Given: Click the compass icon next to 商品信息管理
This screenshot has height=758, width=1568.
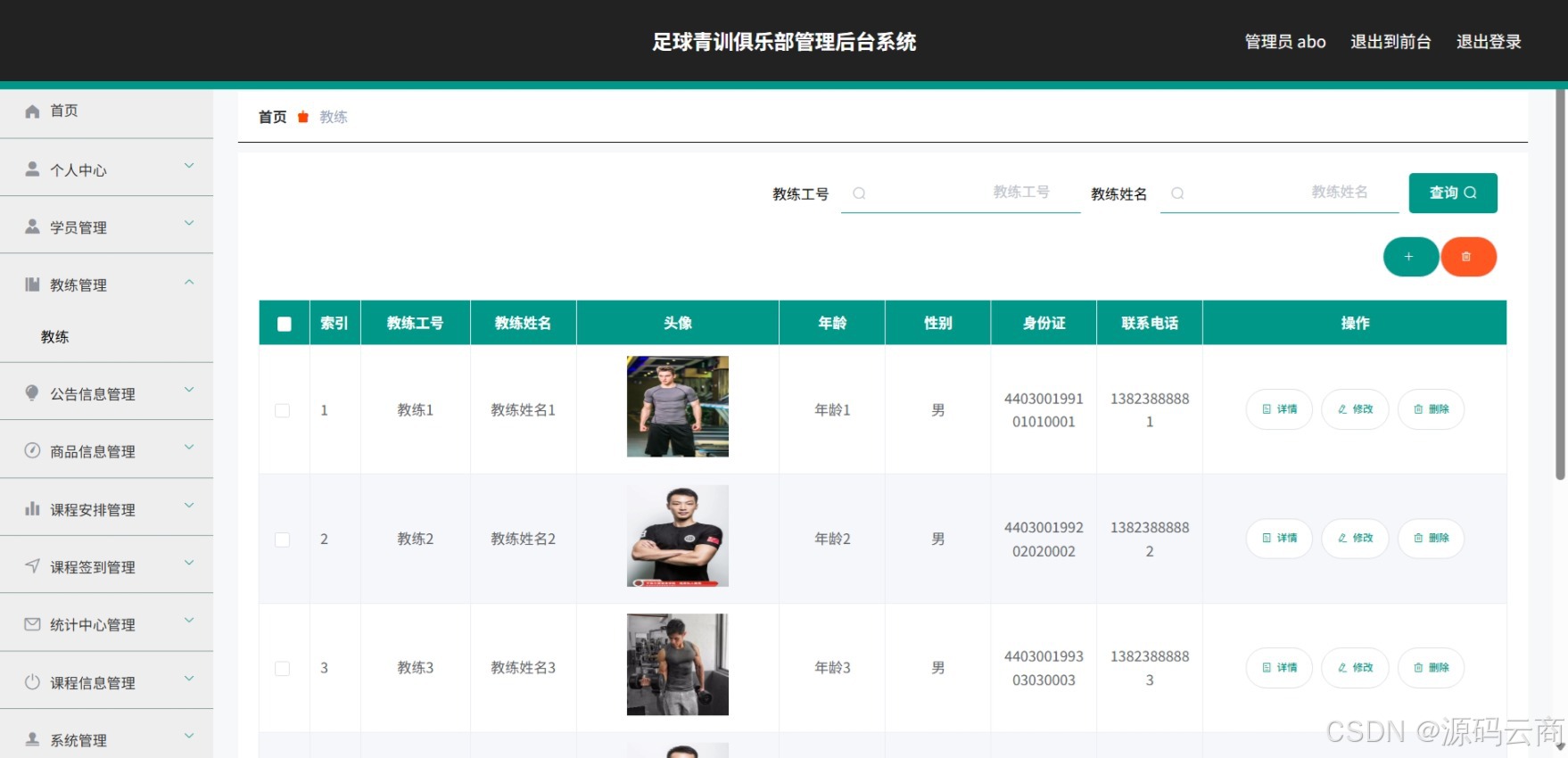Looking at the screenshot, I should click(x=32, y=450).
